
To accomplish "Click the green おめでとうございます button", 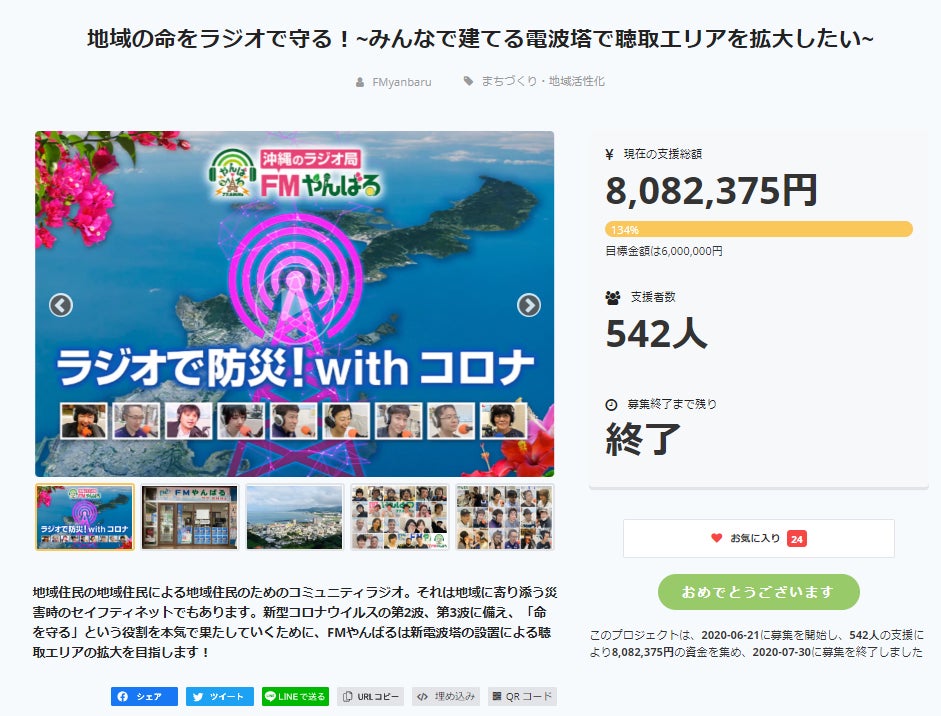I will [x=758, y=592].
